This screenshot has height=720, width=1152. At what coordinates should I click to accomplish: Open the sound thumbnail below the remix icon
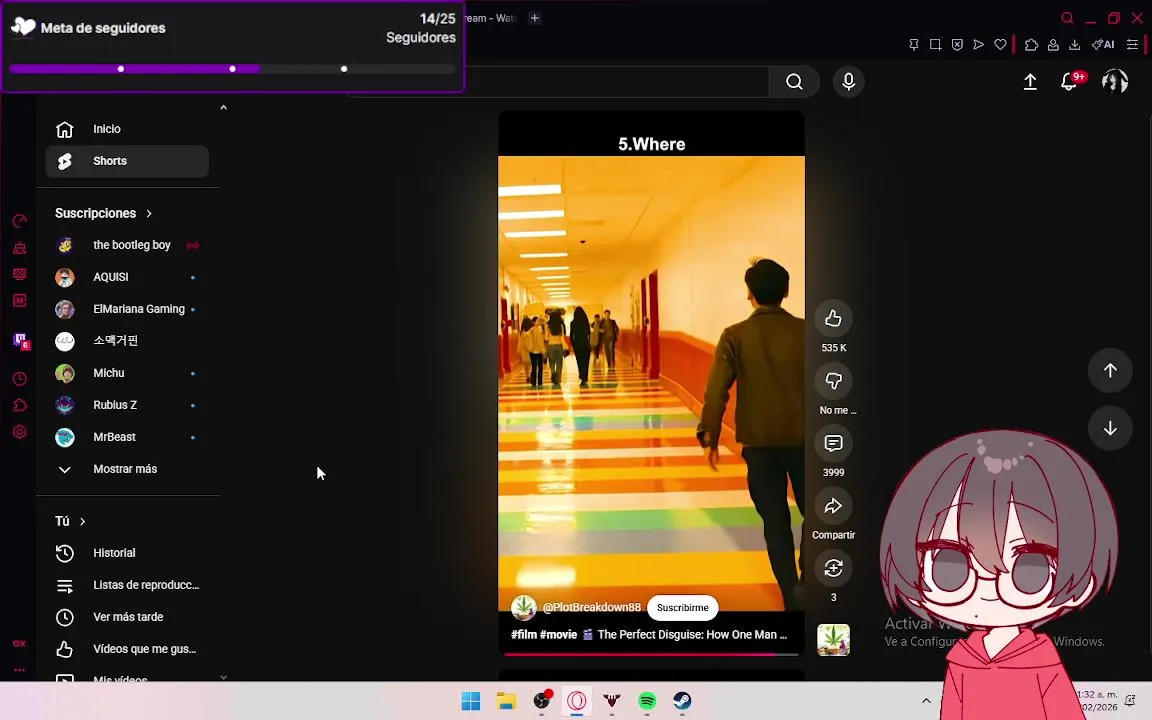[x=833, y=639]
